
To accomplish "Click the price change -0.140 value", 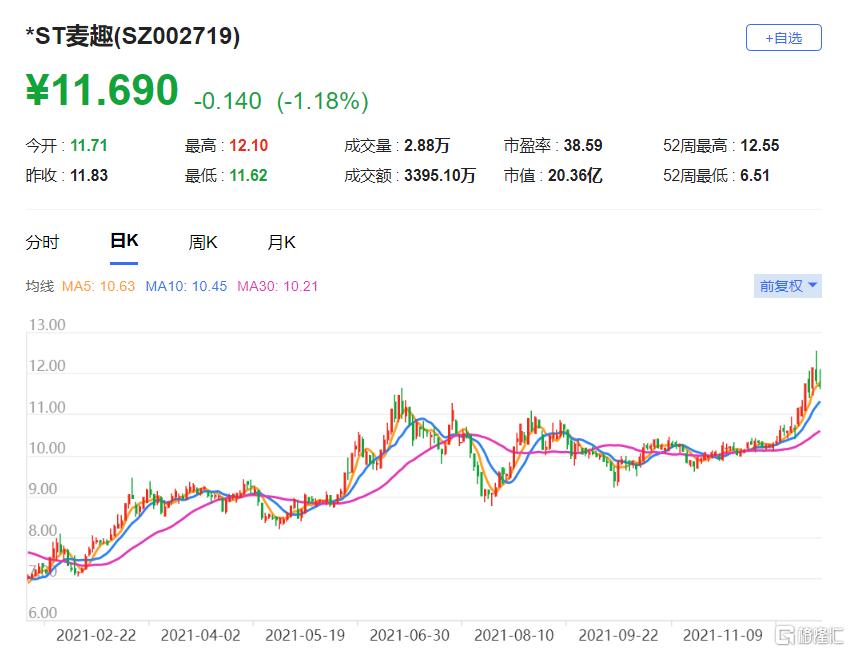I will tap(228, 101).
